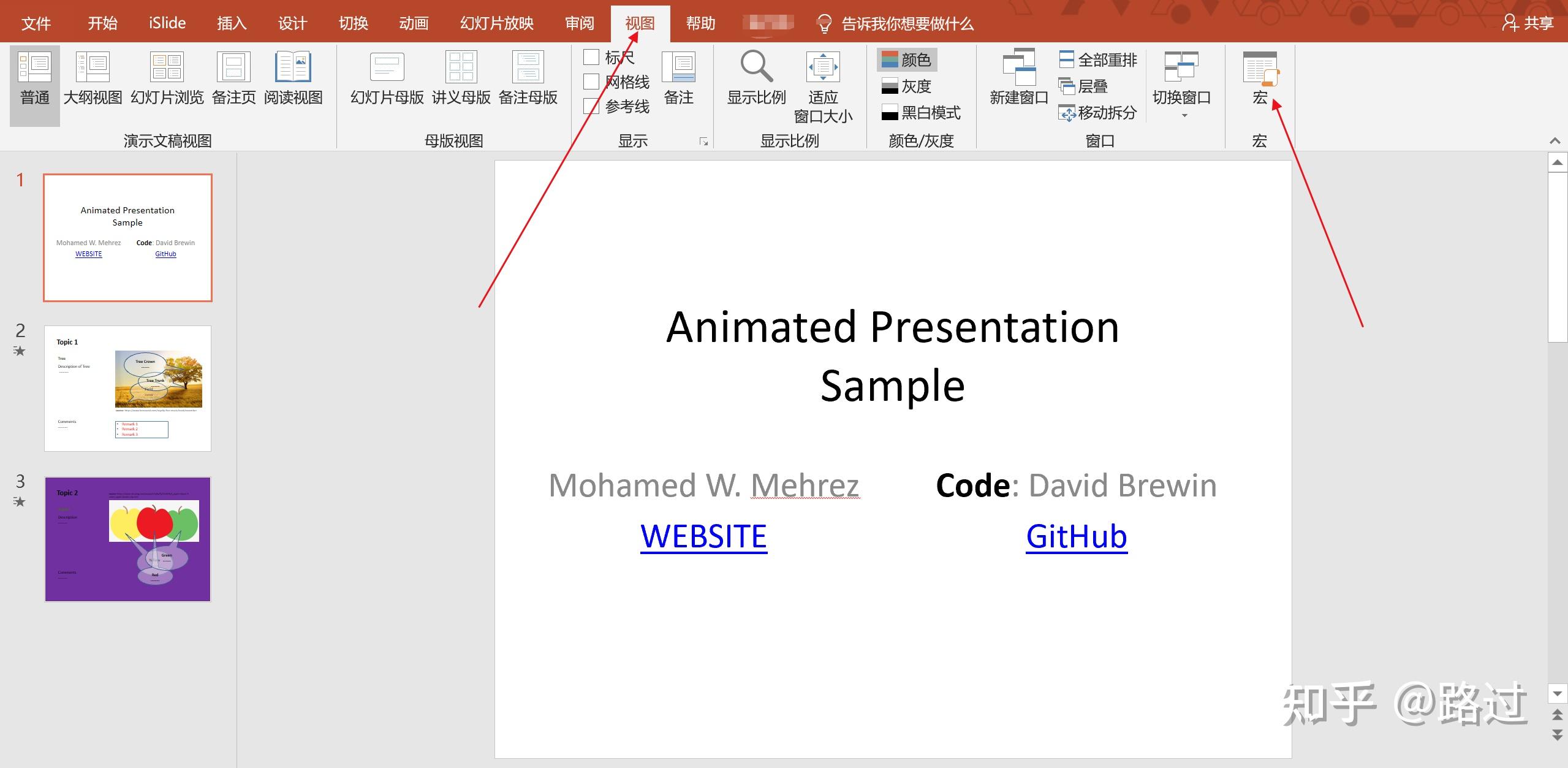
Task: Toggle the 网格线 gridlines checkbox
Action: pyautogui.click(x=591, y=82)
